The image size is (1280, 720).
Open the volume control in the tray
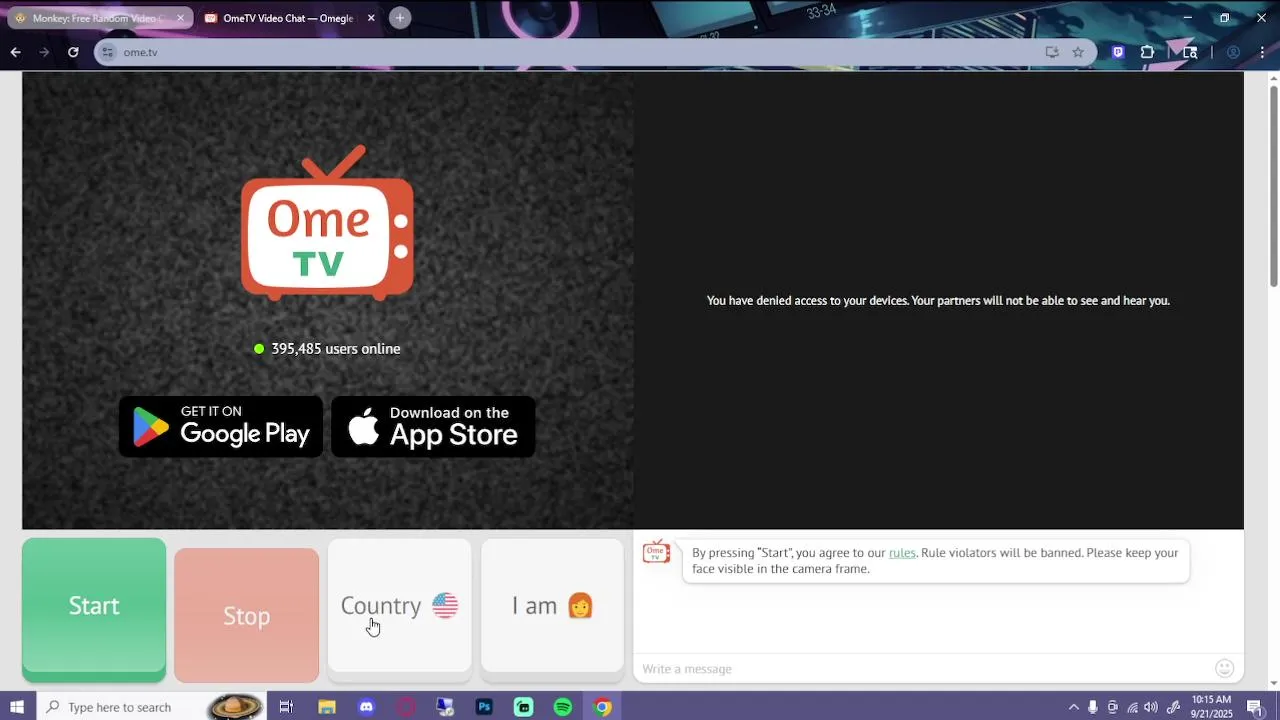[1151, 707]
